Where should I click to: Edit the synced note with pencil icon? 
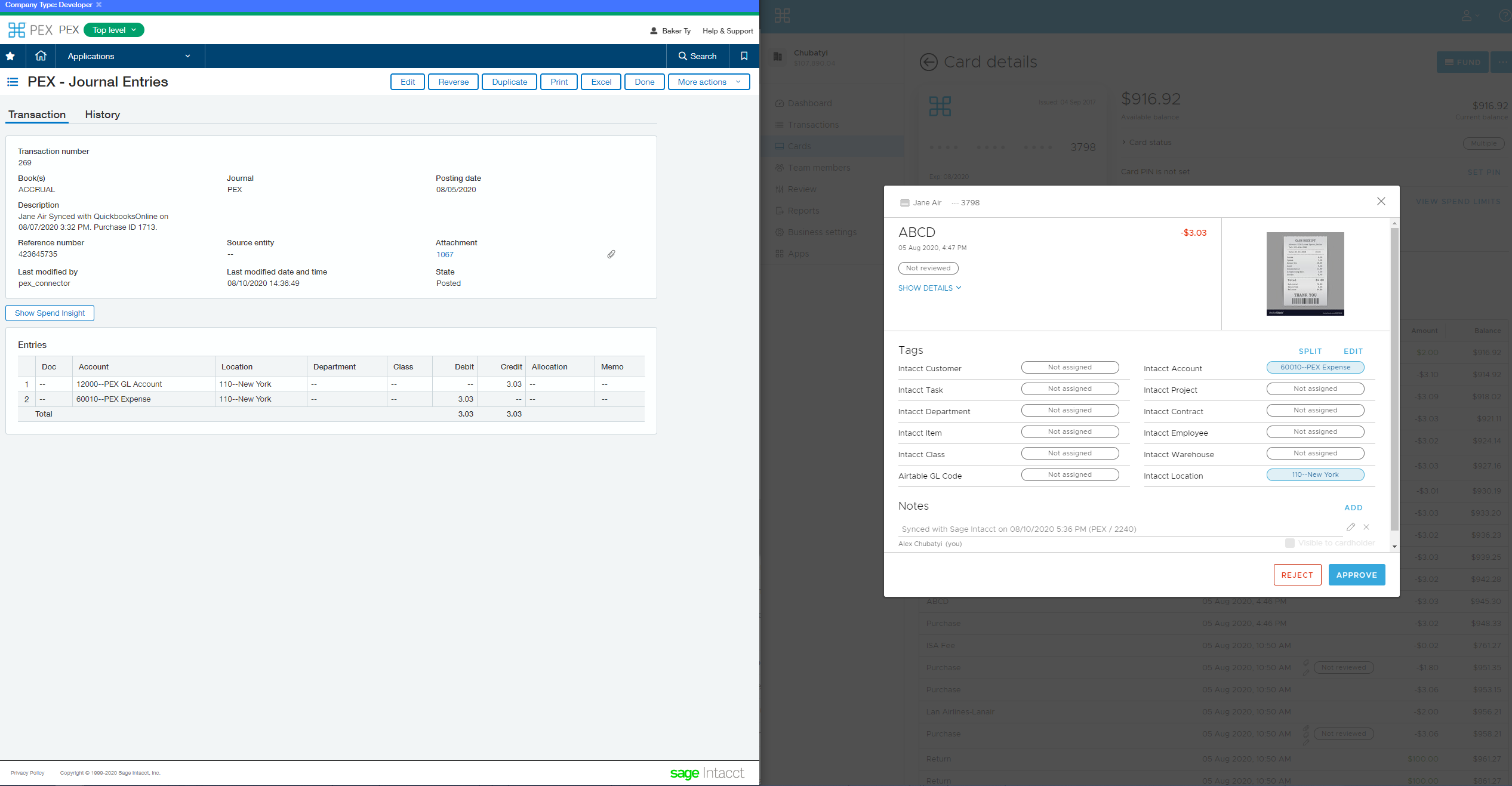pyautogui.click(x=1350, y=527)
